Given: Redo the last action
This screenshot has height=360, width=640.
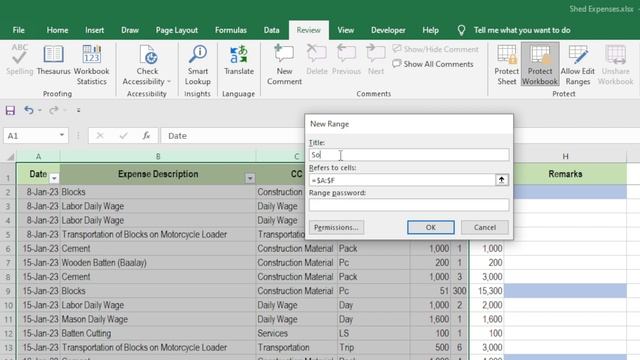Looking at the screenshot, I should 53,110.
